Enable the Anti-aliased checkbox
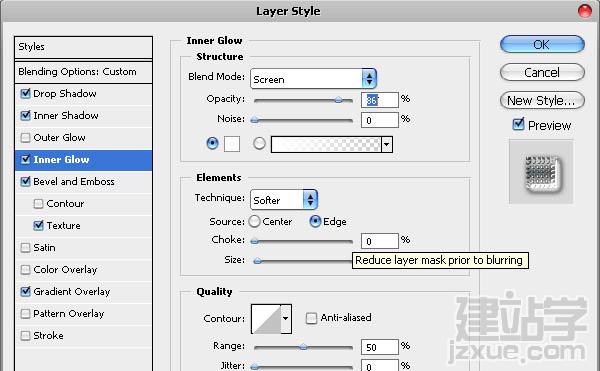Screen dimensions: 600x371 click(x=311, y=318)
